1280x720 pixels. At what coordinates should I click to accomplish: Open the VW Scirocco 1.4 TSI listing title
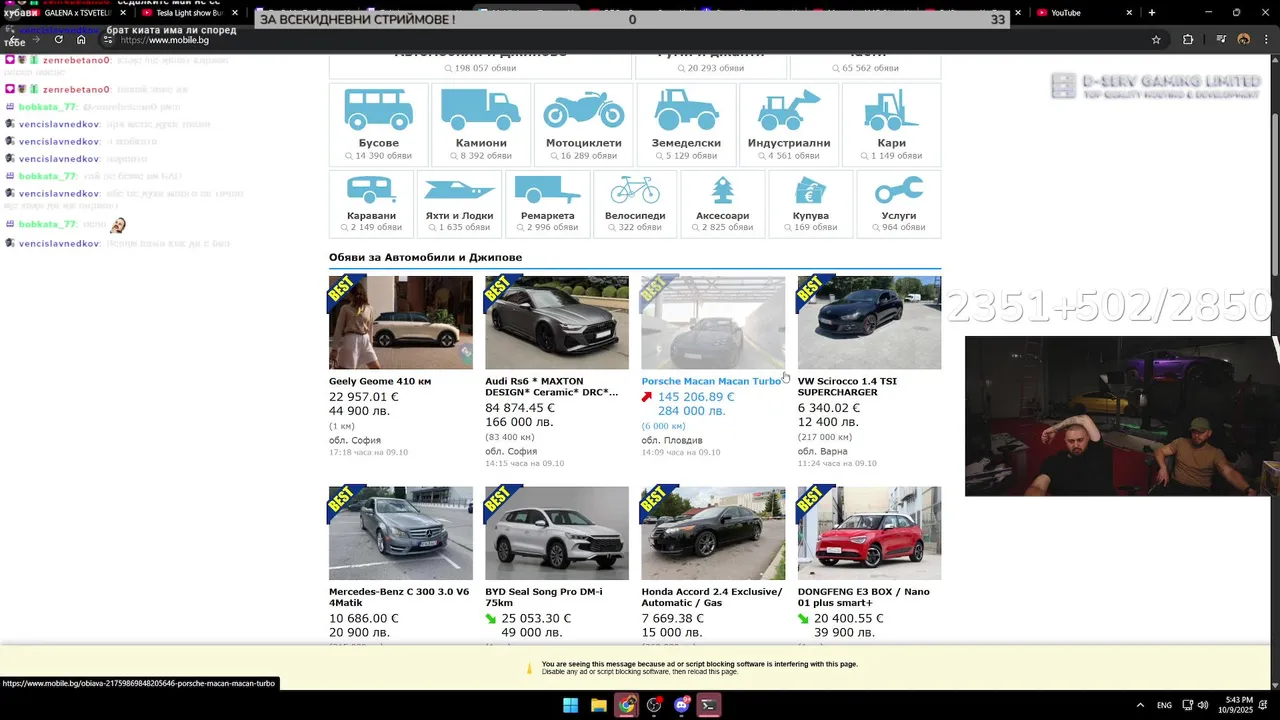(847, 387)
